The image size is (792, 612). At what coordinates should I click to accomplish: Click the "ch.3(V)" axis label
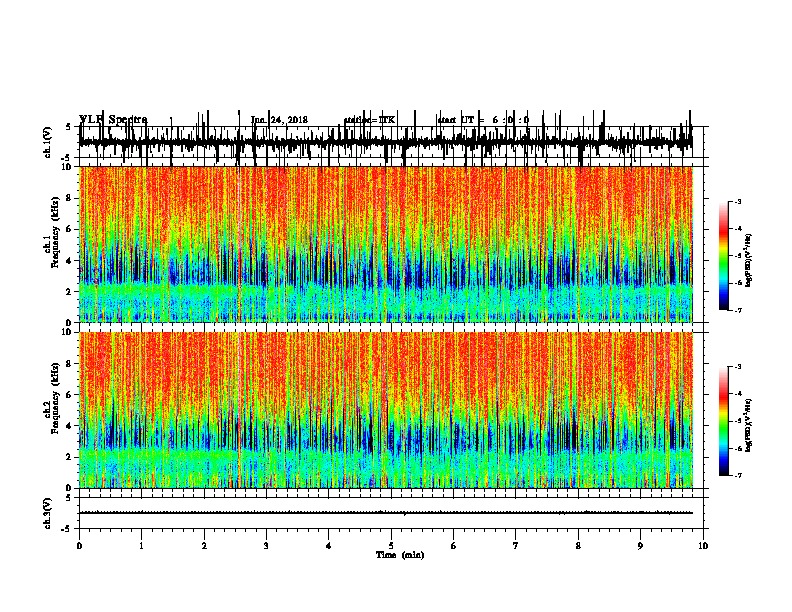[48, 513]
